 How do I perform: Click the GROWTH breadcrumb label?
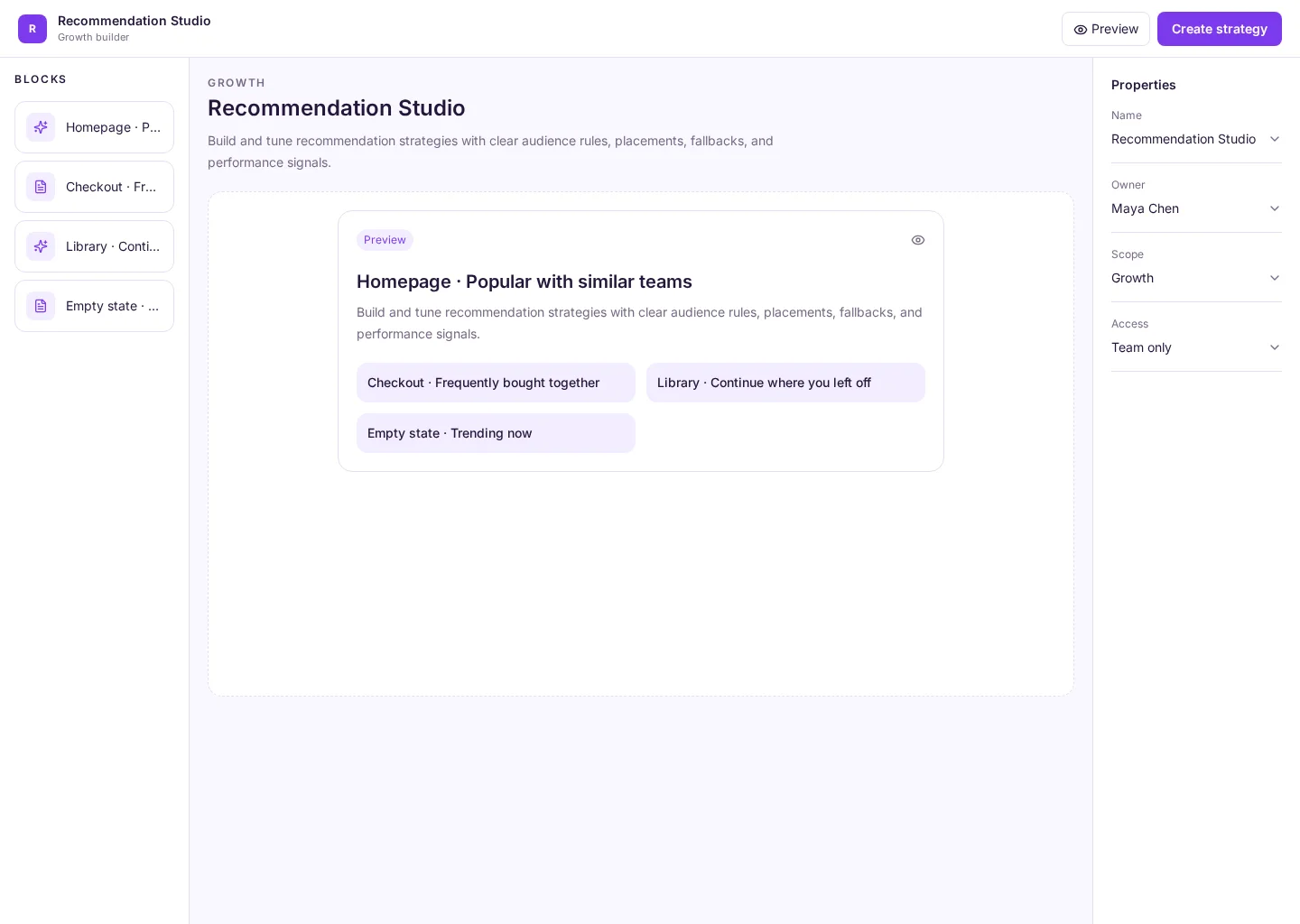click(237, 83)
